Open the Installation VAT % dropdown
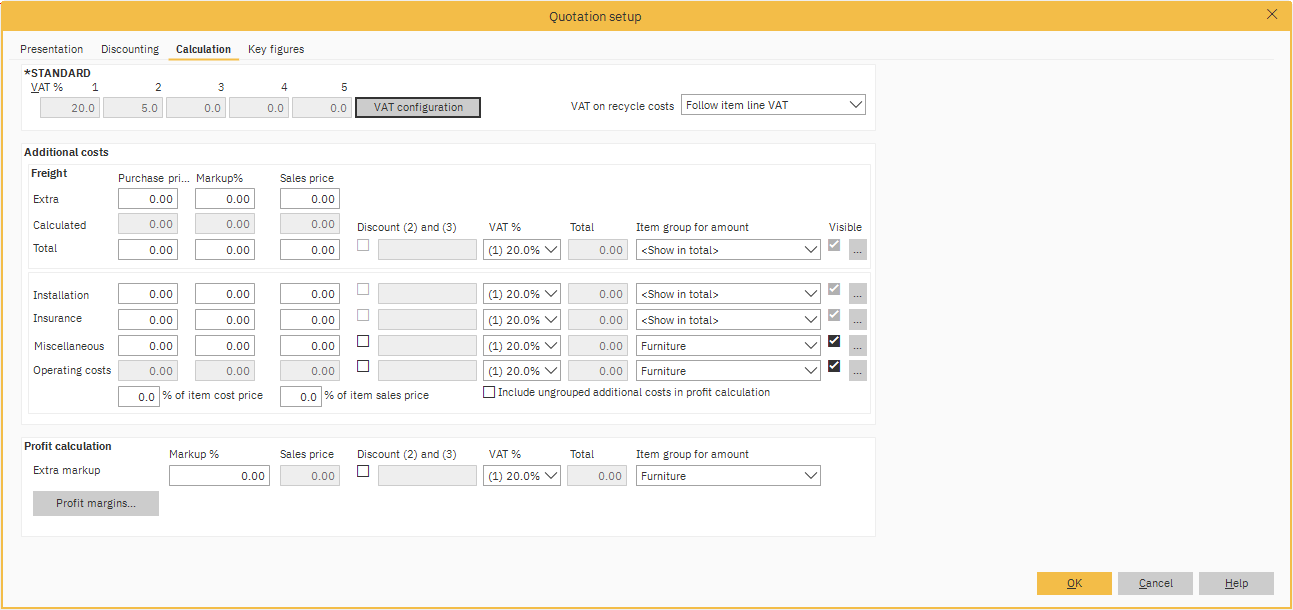The image size is (1293, 610). 521,294
